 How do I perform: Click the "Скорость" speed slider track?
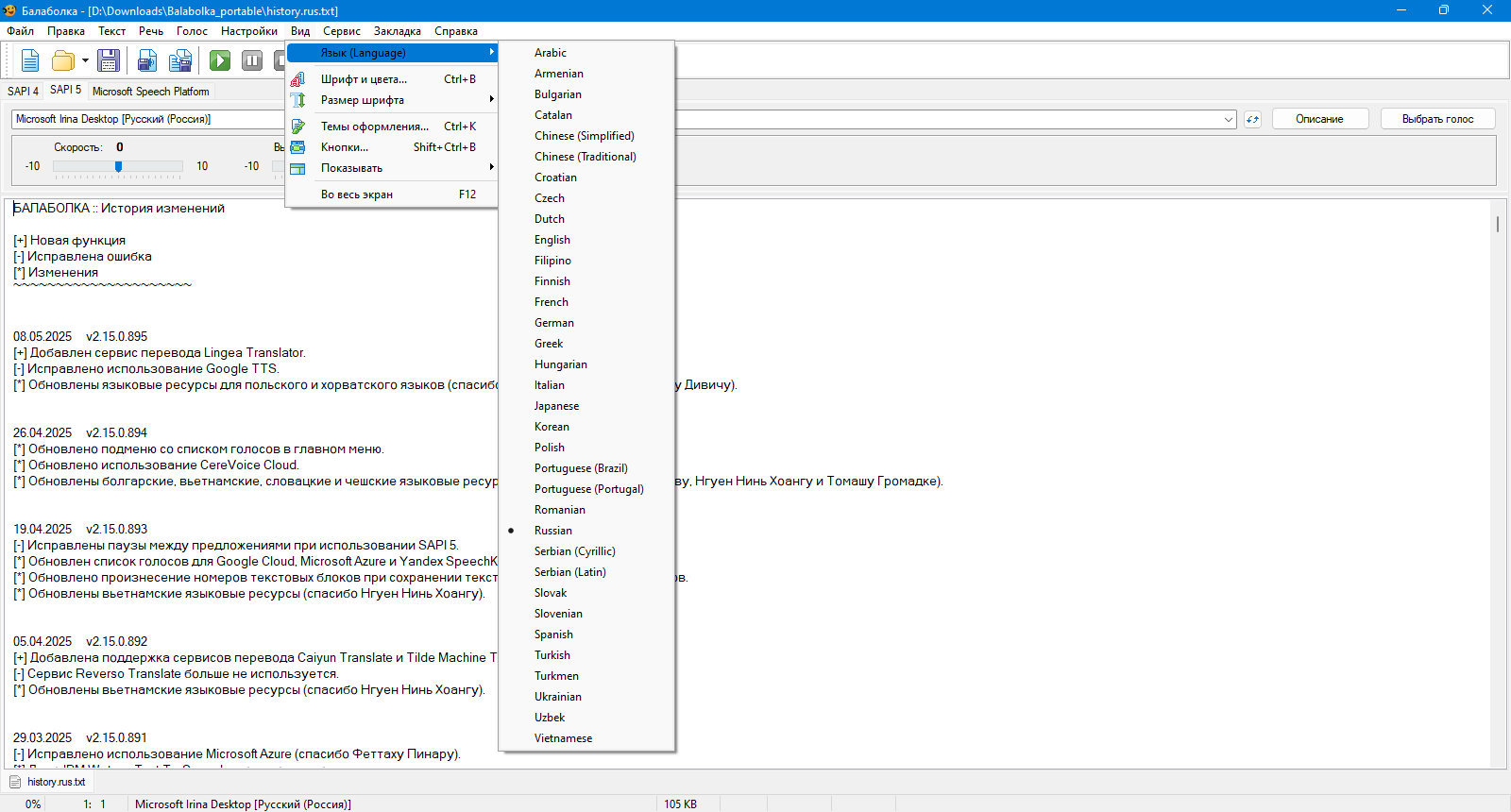pyautogui.click(x=118, y=166)
